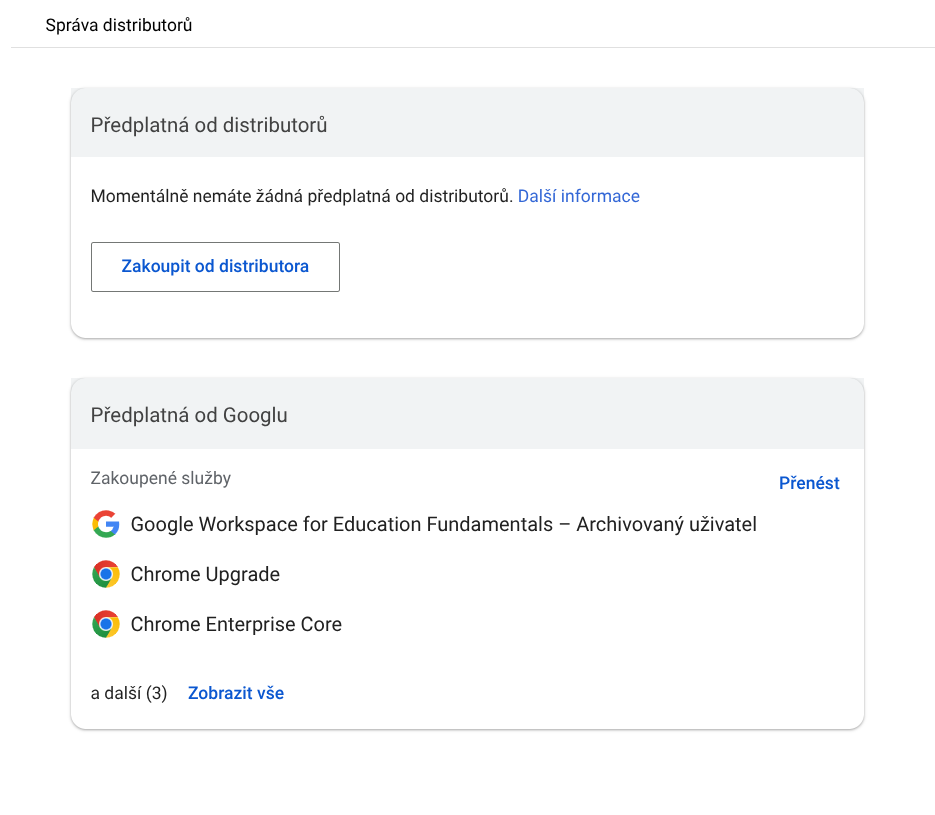Click the 'a další' text
The height and width of the screenshot is (815, 935).
click(116, 693)
